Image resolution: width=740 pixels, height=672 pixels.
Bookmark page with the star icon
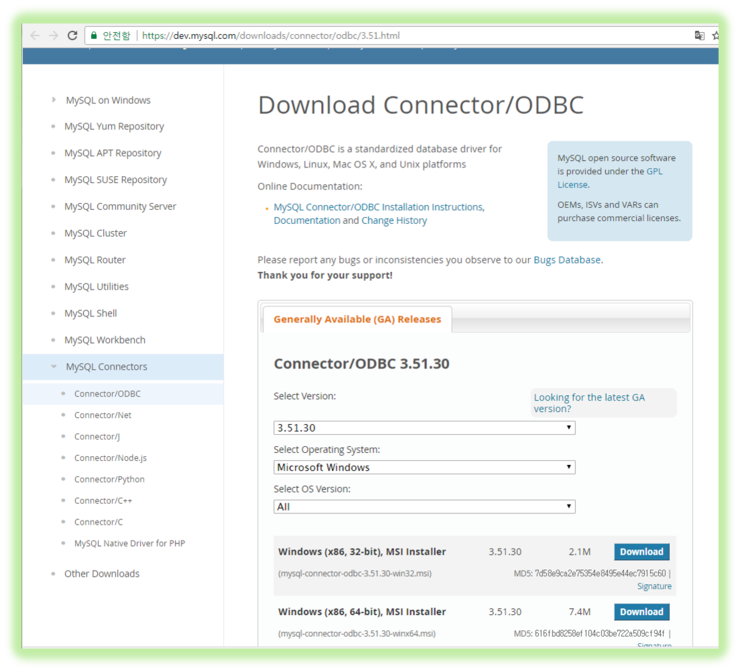pos(715,35)
